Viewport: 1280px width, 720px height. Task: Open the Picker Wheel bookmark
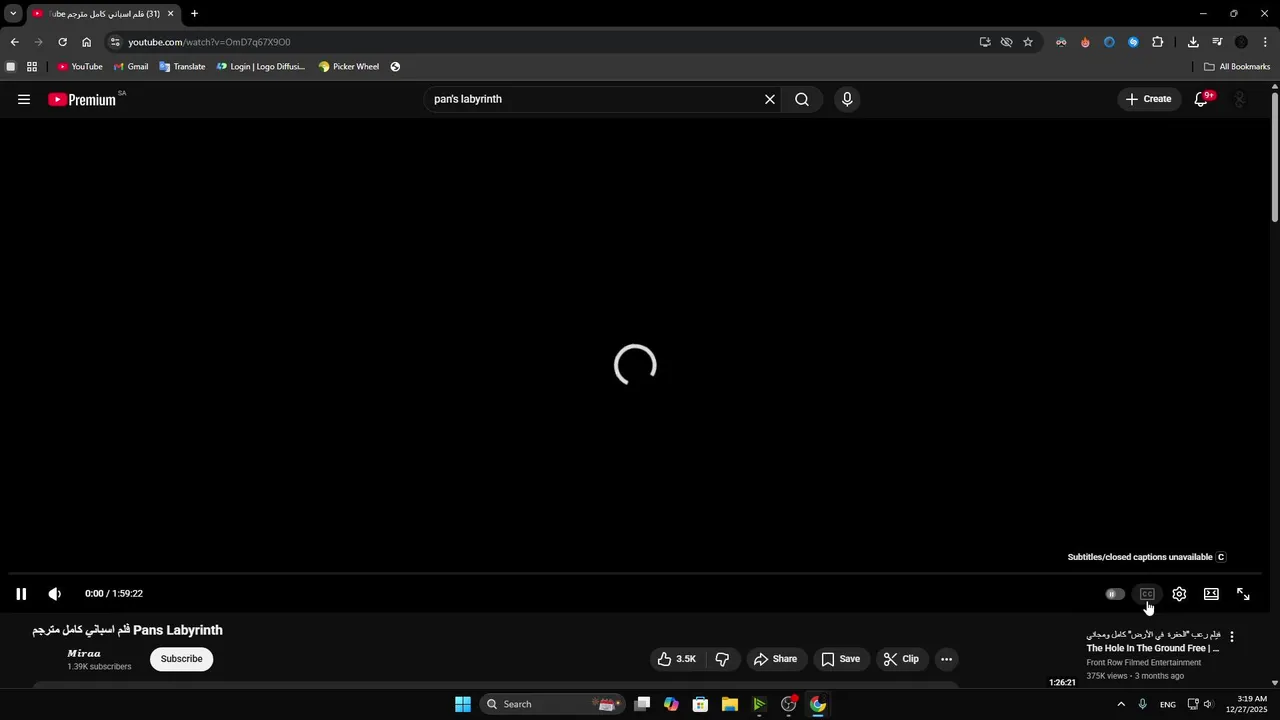(x=349, y=67)
